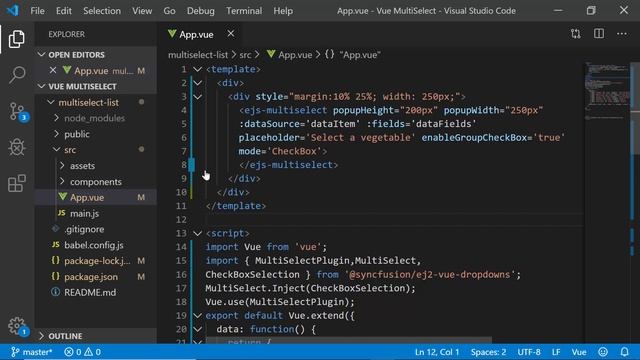Click the Open Changes compare icon
This screenshot has height=360, width=640.
tap(576, 34)
